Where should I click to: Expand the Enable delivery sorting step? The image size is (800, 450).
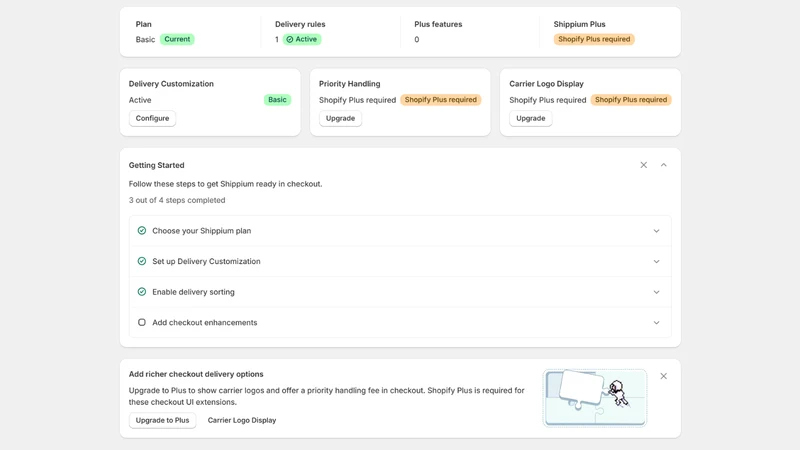tap(656, 292)
